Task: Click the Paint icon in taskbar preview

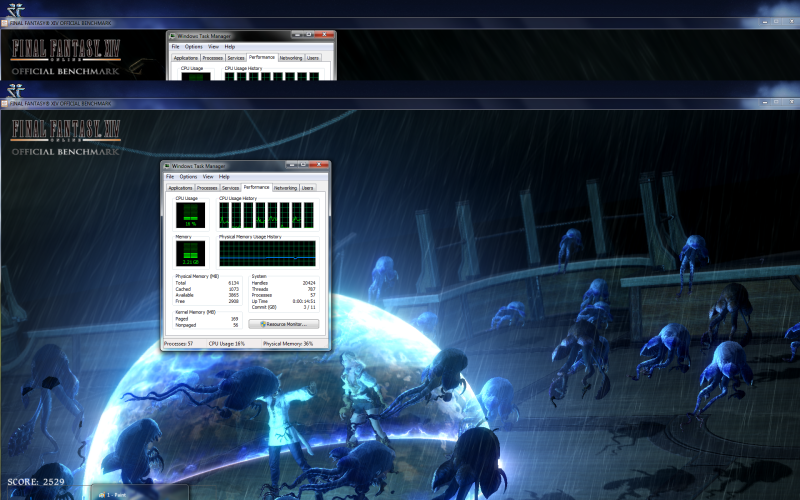Action: (x=102, y=495)
